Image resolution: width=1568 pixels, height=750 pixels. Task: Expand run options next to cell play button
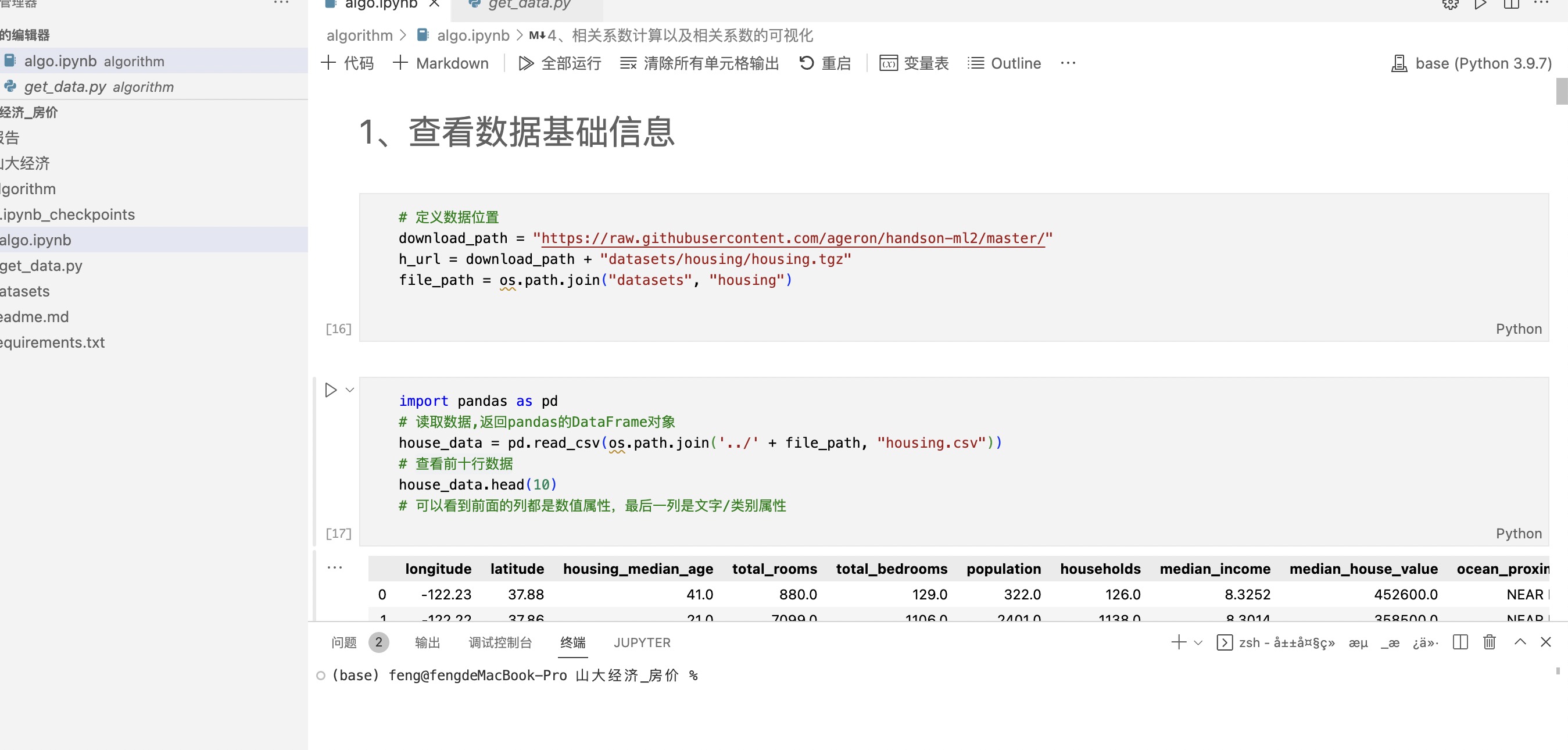click(350, 390)
